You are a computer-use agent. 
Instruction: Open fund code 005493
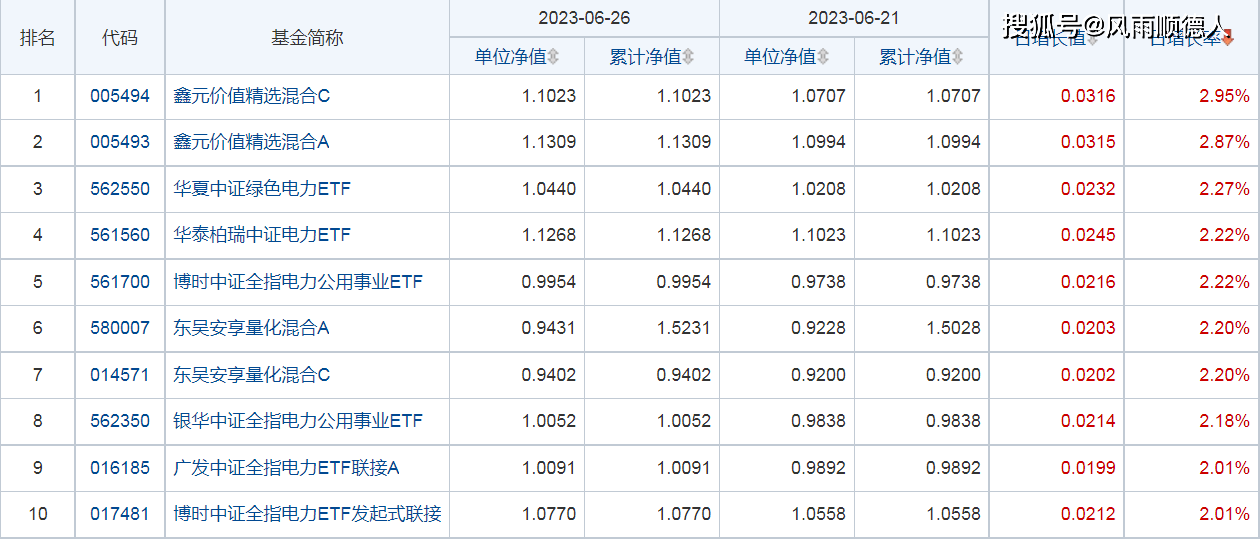[120, 142]
